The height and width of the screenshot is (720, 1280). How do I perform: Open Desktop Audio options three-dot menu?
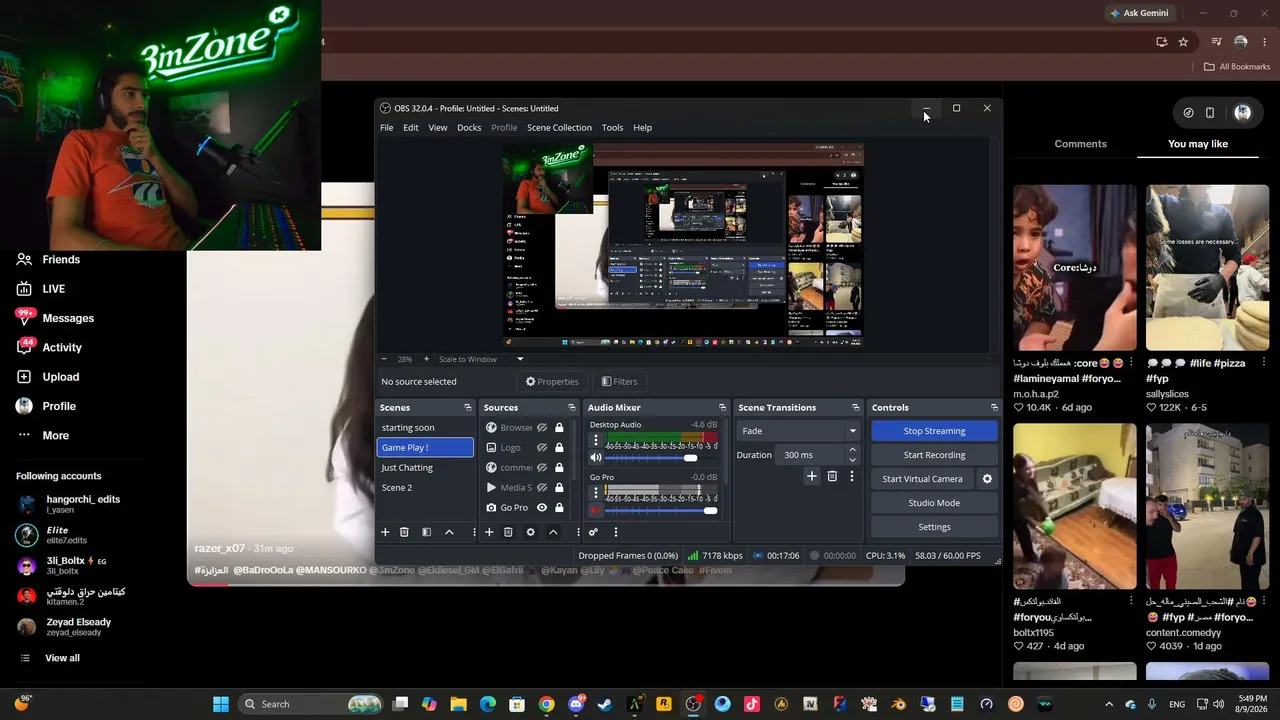point(596,440)
